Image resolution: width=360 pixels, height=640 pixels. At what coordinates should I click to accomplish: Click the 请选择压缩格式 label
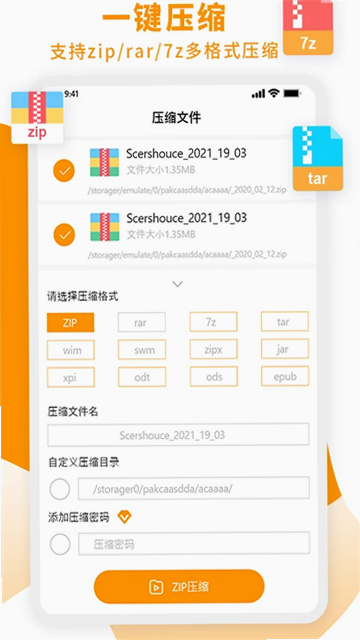click(x=83, y=297)
